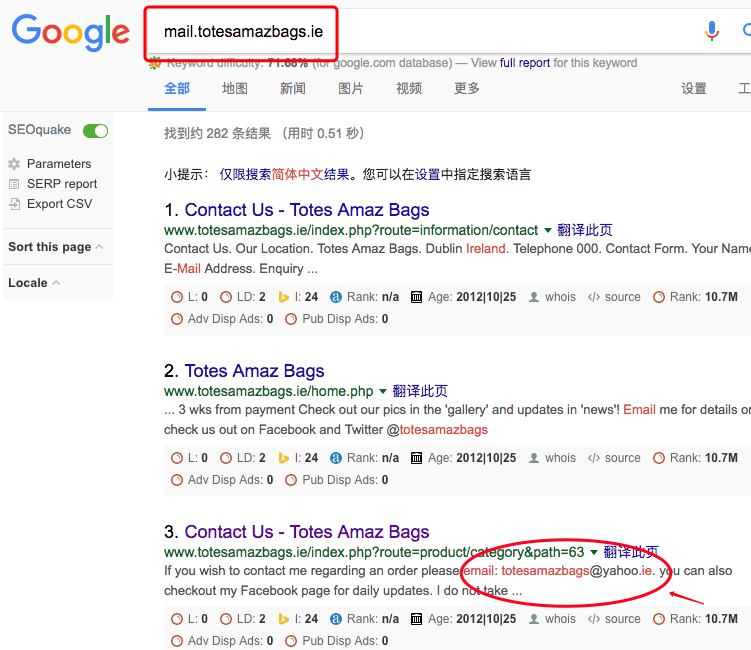Click the Google search input field
This screenshot has width=751, height=650.
[x=420, y=31]
